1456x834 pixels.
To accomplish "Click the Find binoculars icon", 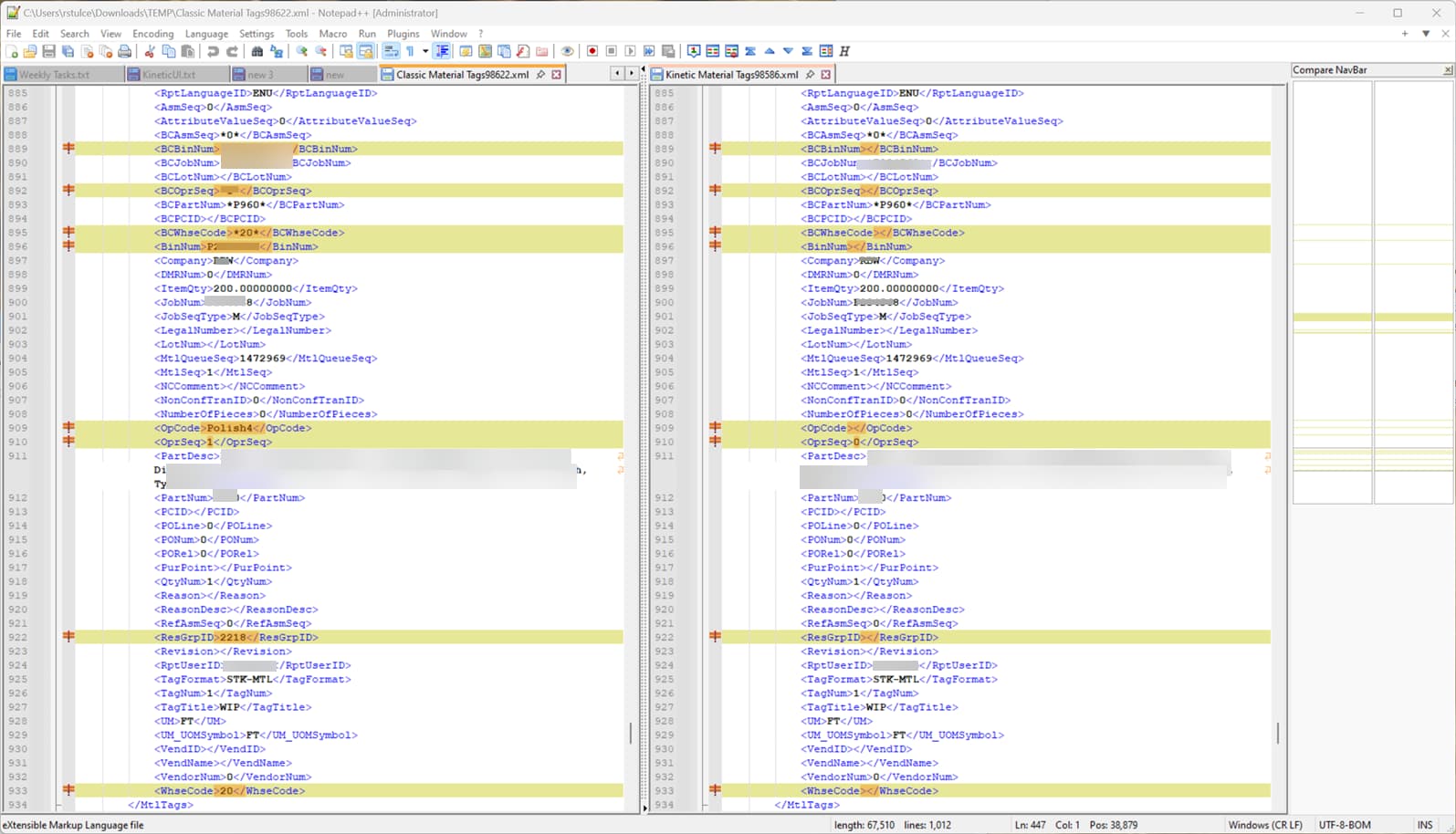I will pyautogui.click(x=257, y=51).
